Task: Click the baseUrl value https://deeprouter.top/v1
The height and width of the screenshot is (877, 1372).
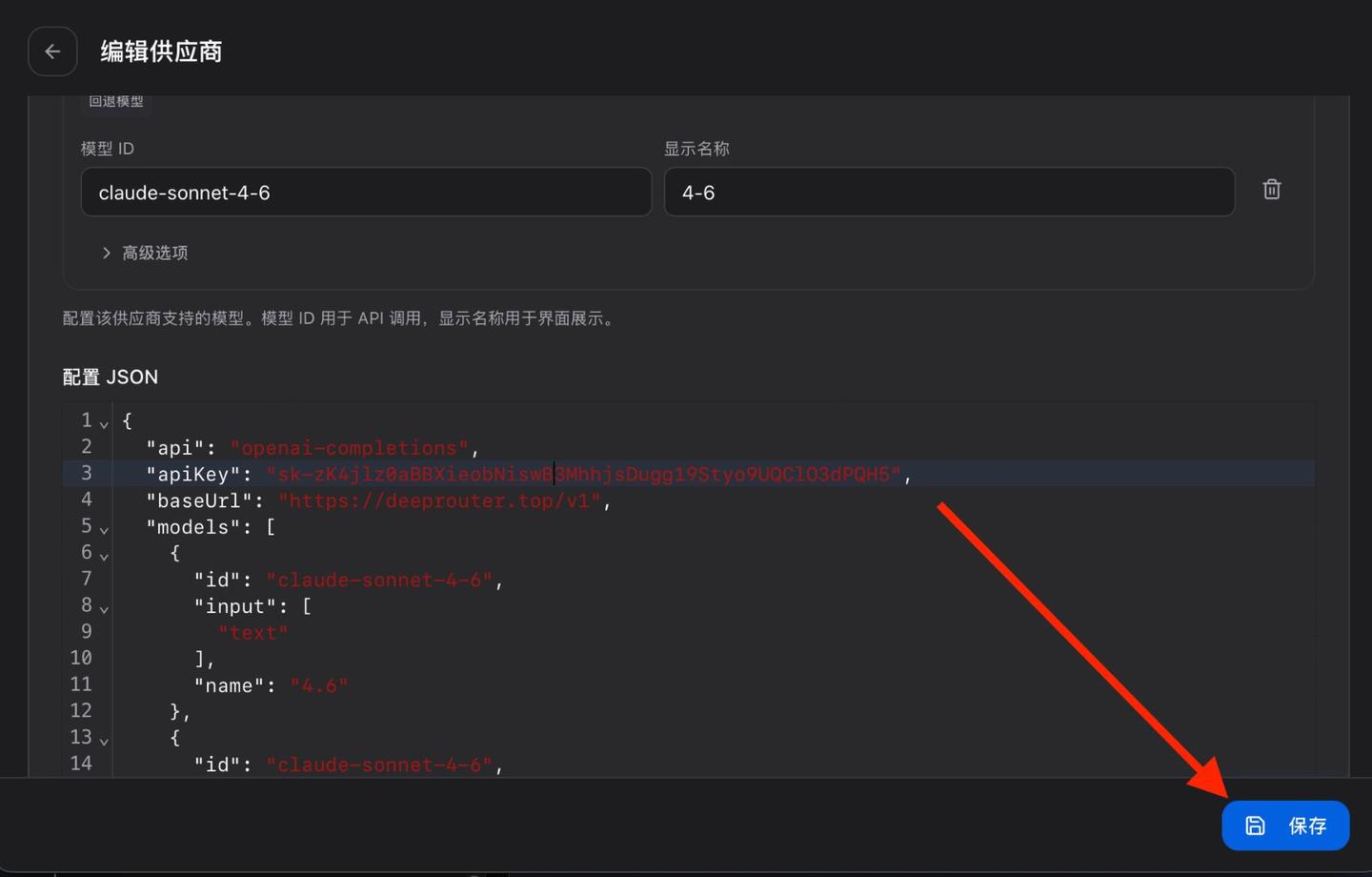Action: click(x=439, y=500)
